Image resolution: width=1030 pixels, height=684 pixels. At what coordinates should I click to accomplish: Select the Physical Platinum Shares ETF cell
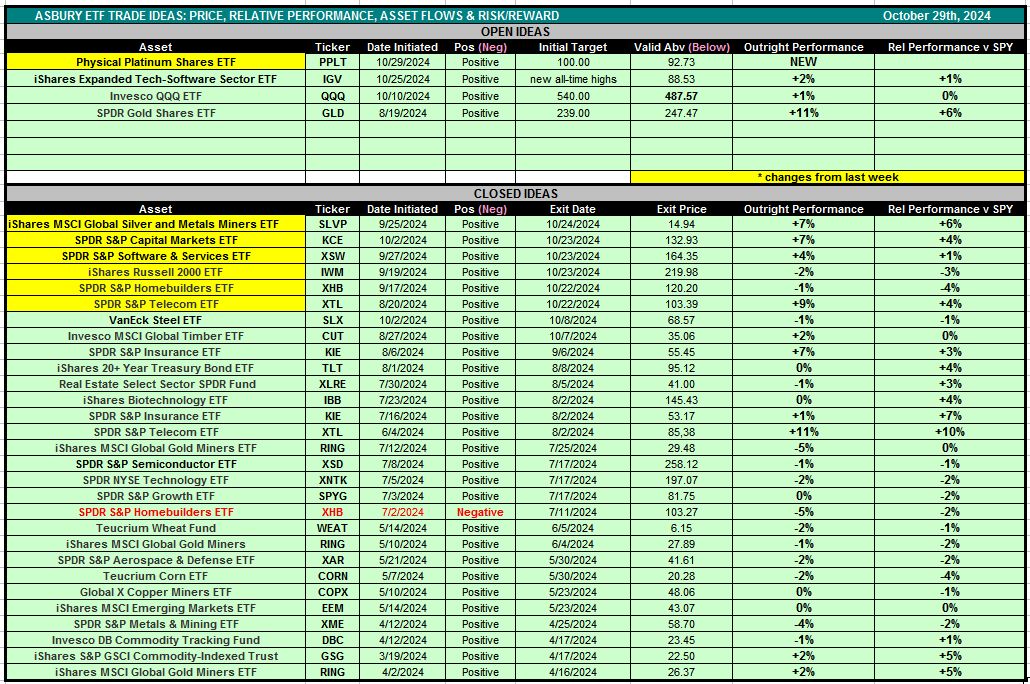pyautogui.click(x=155, y=62)
